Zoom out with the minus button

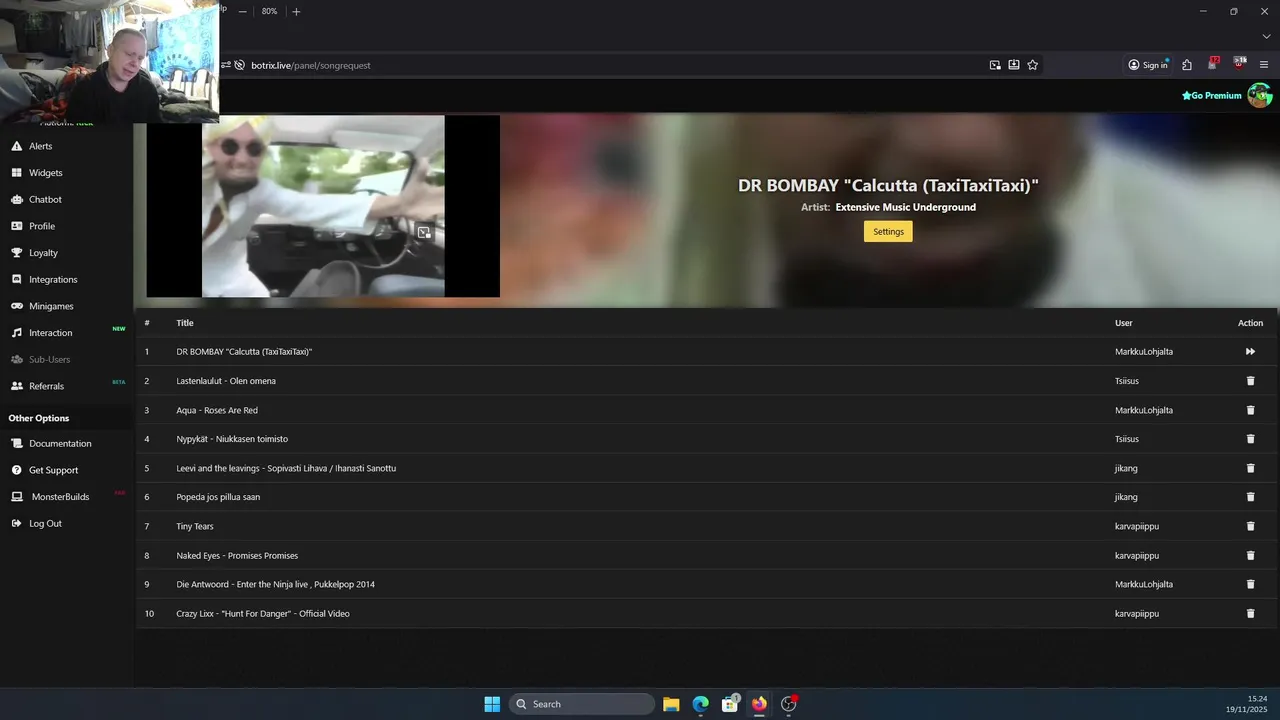242,11
